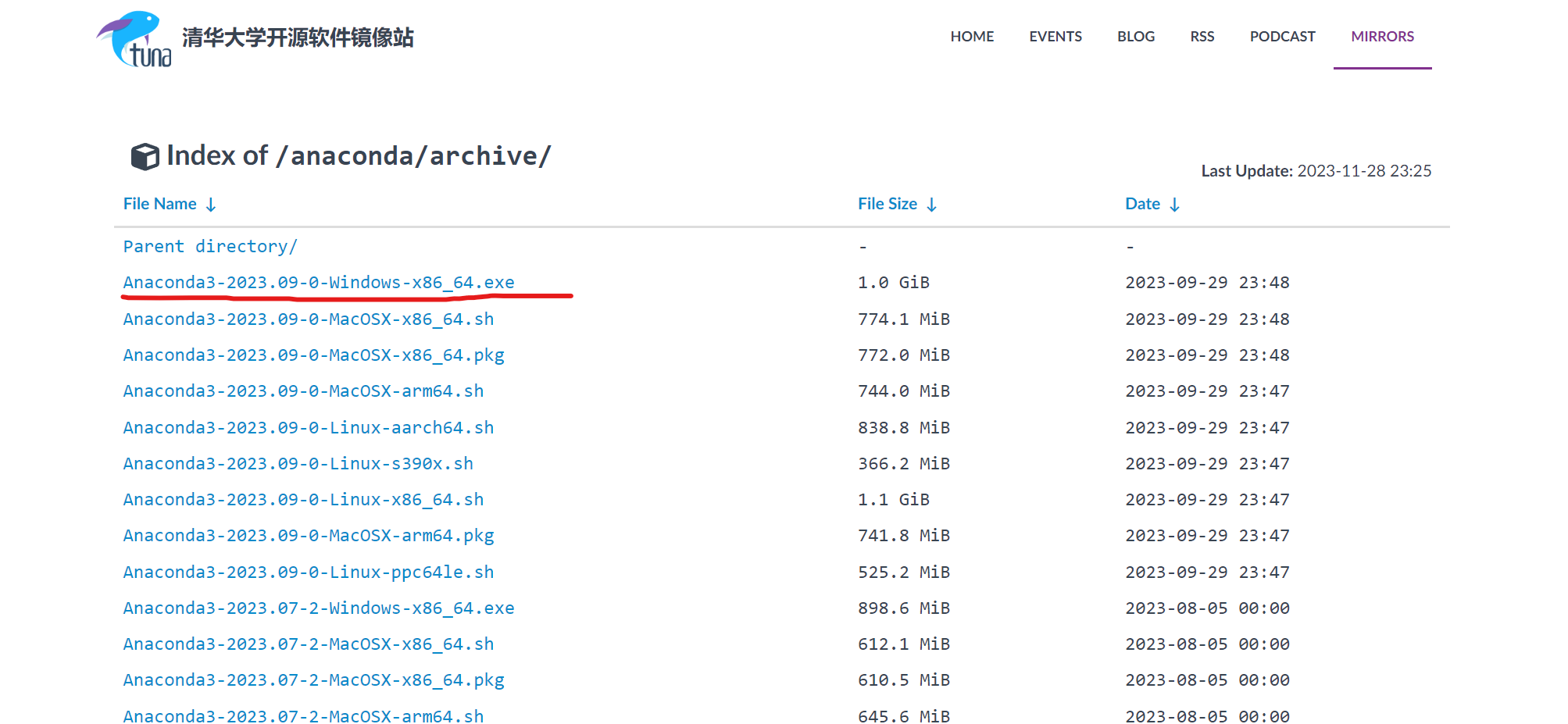This screenshot has height=724, width=1568.
Task: Click date of Anaconda3-2023.07-2-Windows-x86_64.exe row
Action: click(1207, 608)
